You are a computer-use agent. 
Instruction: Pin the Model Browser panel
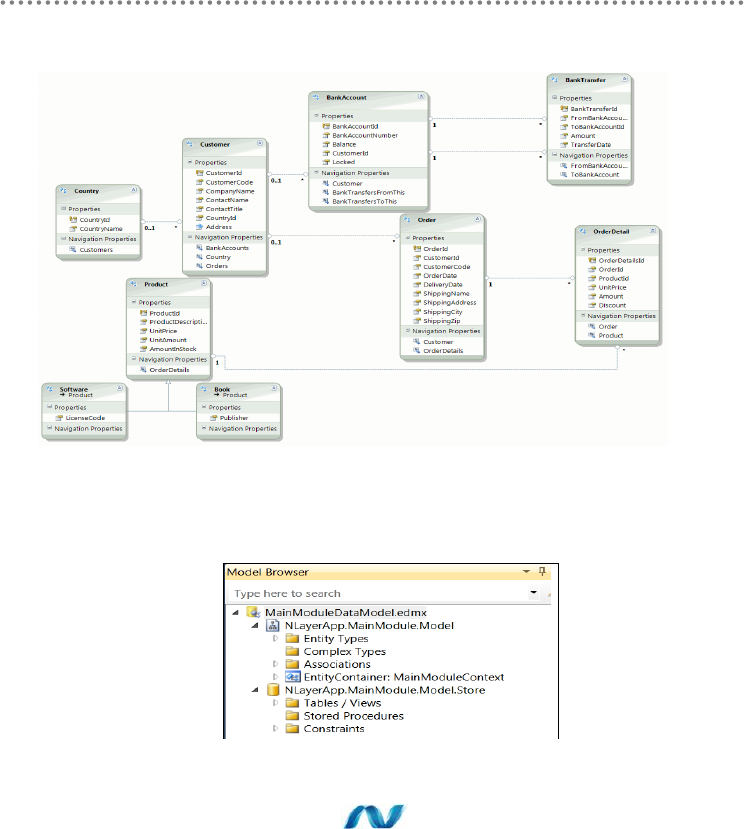coord(542,572)
